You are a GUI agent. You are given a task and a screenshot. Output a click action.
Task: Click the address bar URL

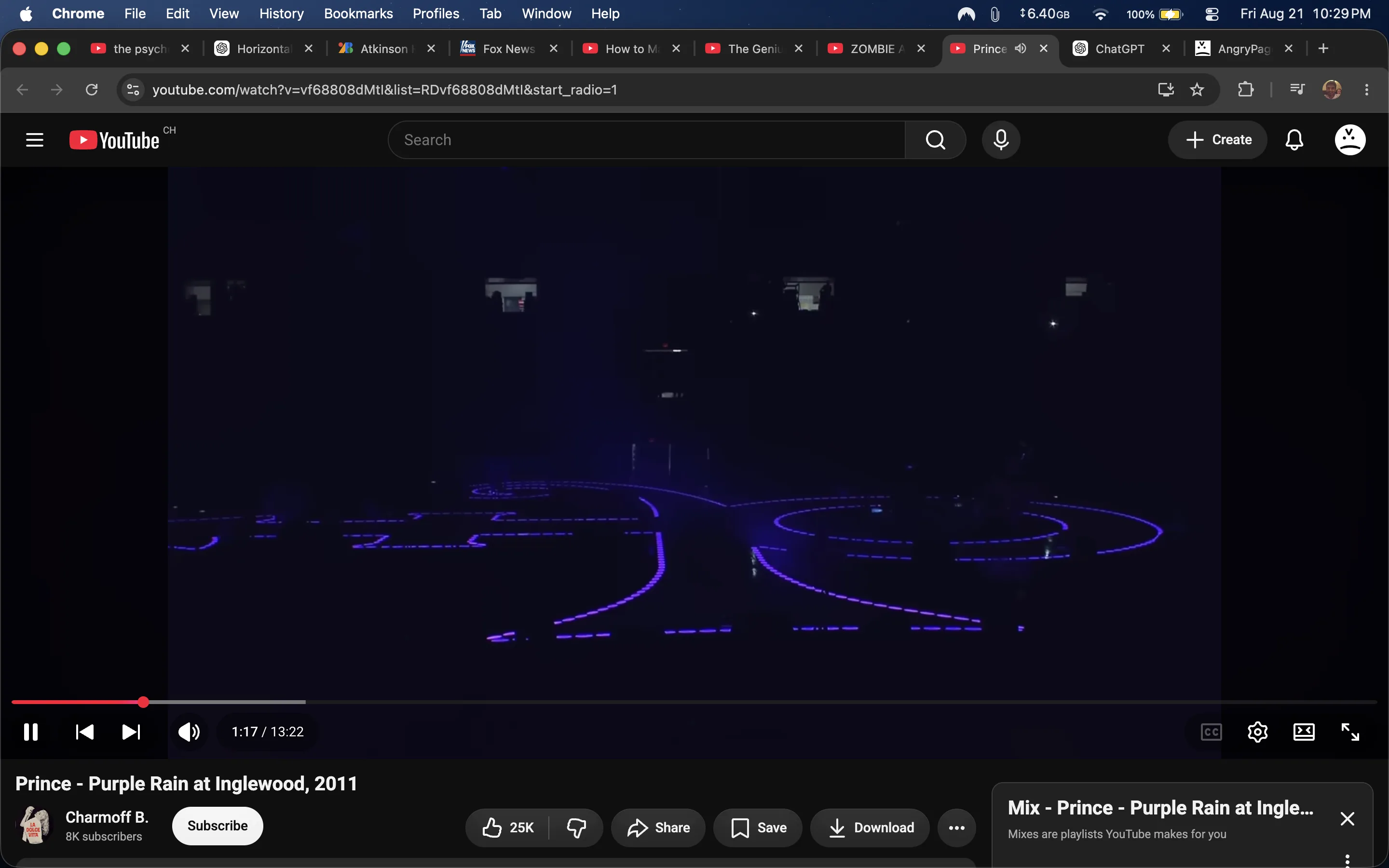[x=384, y=90]
